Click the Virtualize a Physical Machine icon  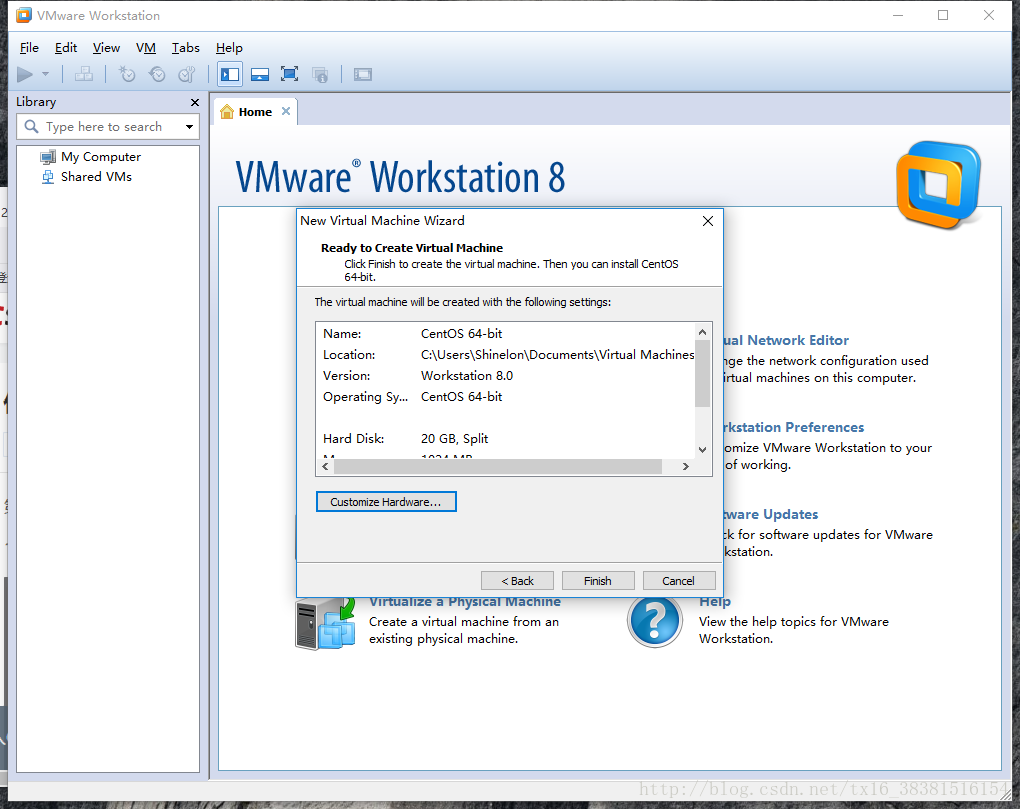(x=325, y=623)
